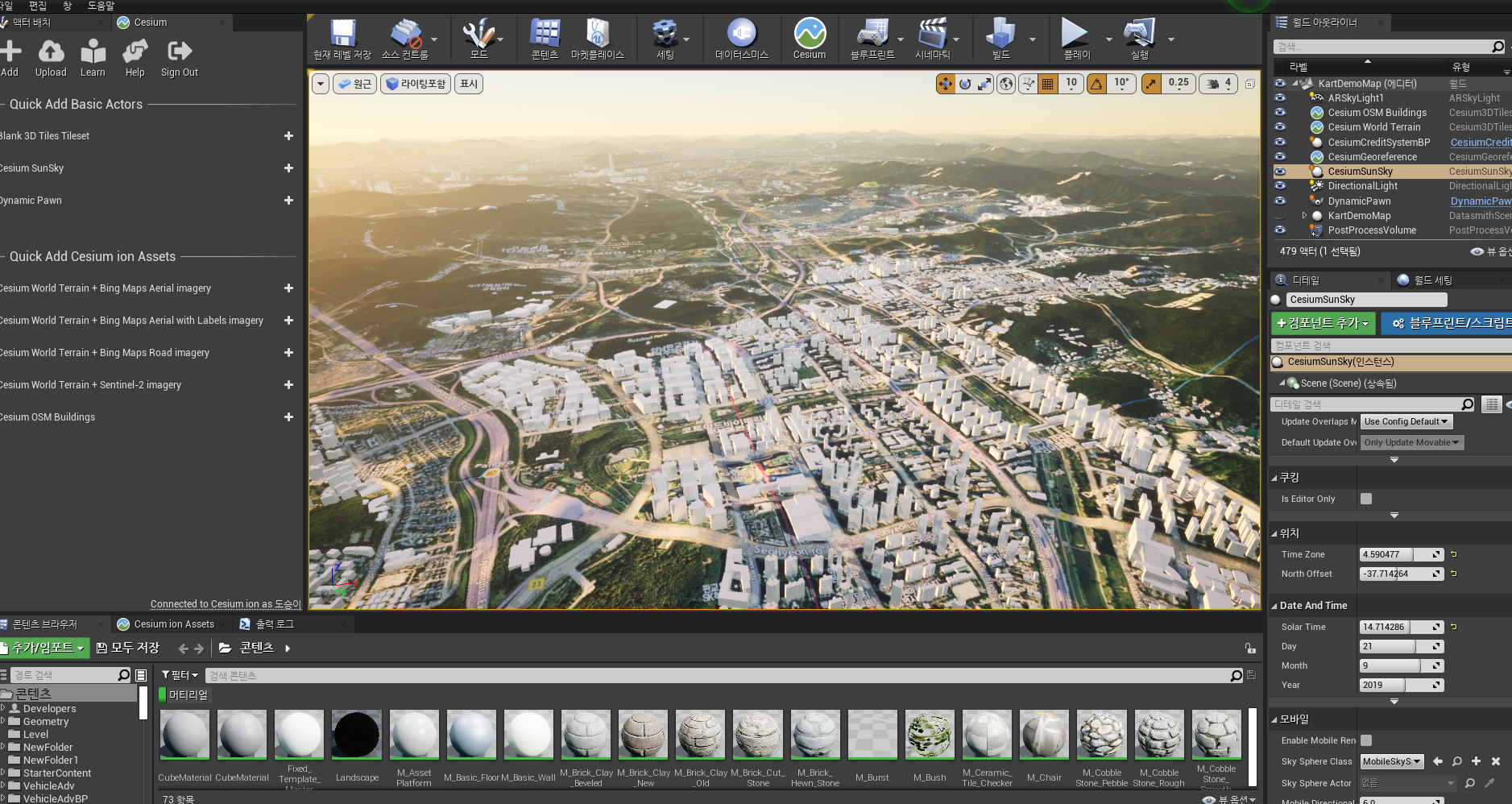Check the Enable Mobile Rendering checkbox

click(1366, 740)
